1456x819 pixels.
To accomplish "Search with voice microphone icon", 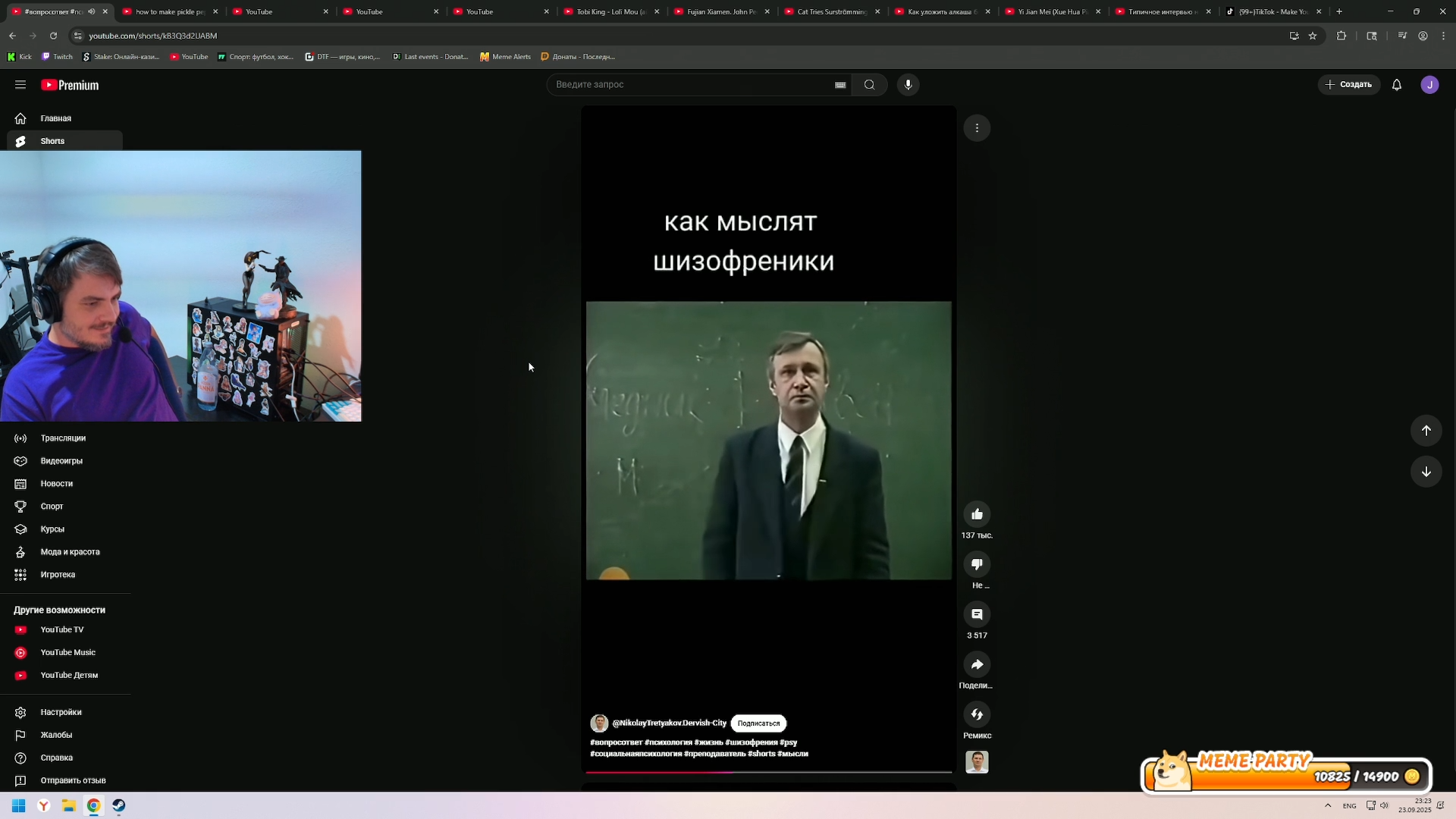I will 908,85.
